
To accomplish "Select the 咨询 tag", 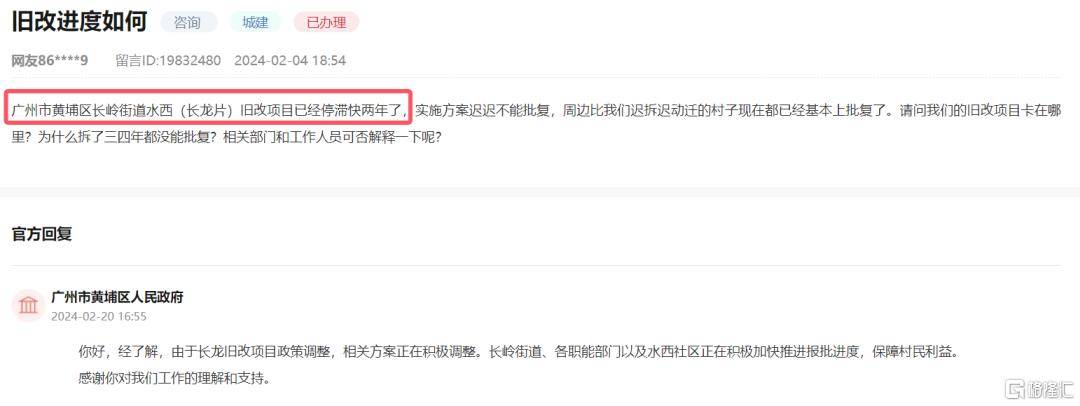I will (x=187, y=22).
